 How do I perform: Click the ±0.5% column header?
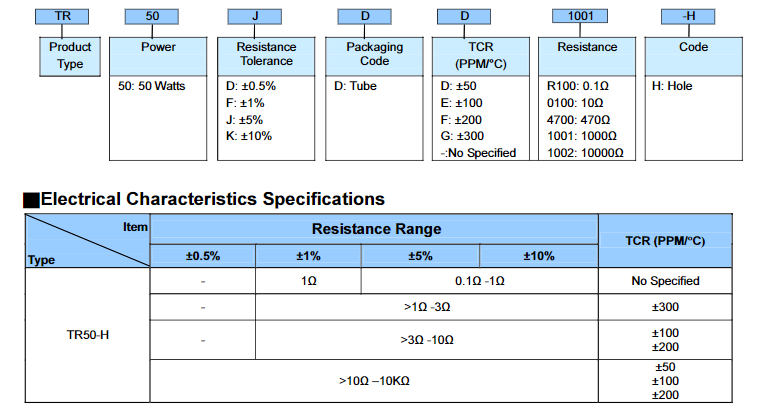pyautogui.click(x=203, y=256)
